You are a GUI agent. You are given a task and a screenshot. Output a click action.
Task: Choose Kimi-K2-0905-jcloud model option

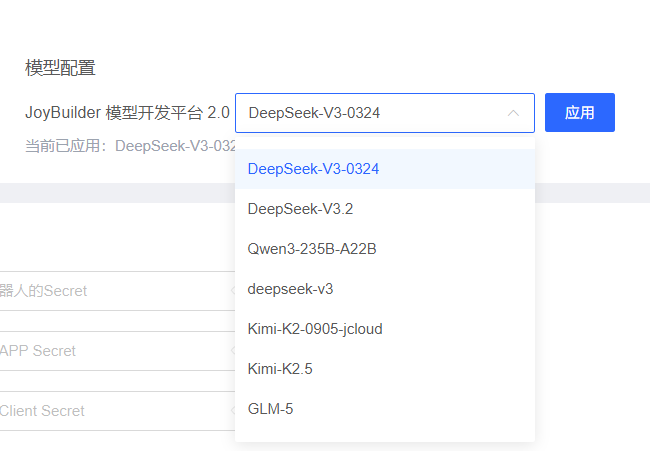pos(385,329)
